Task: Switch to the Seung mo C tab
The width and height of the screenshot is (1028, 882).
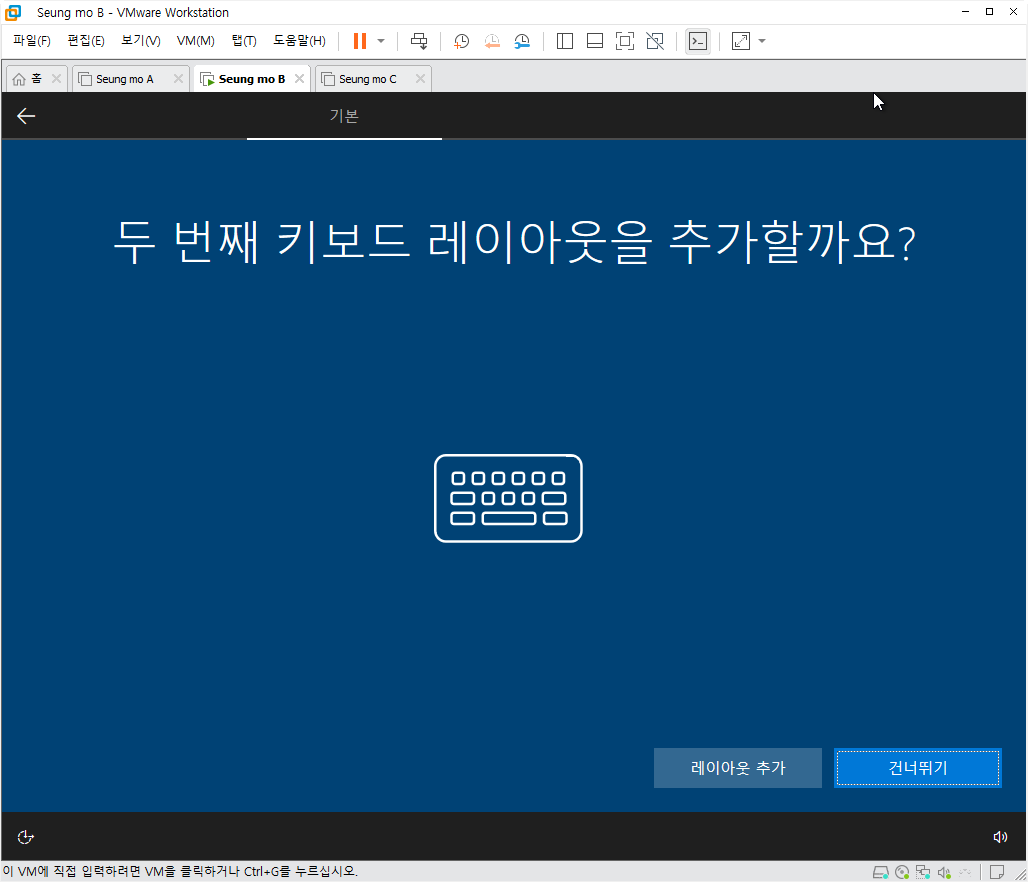Action: pos(367,79)
